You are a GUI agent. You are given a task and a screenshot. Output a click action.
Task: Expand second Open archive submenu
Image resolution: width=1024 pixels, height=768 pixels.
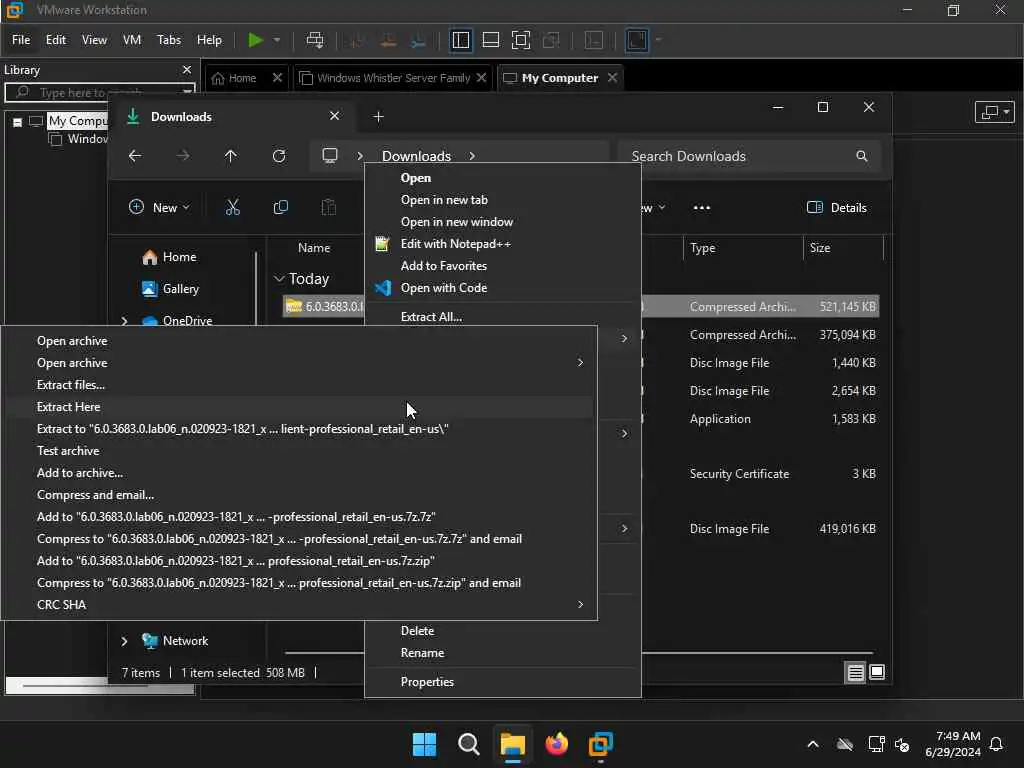[x=580, y=362]
